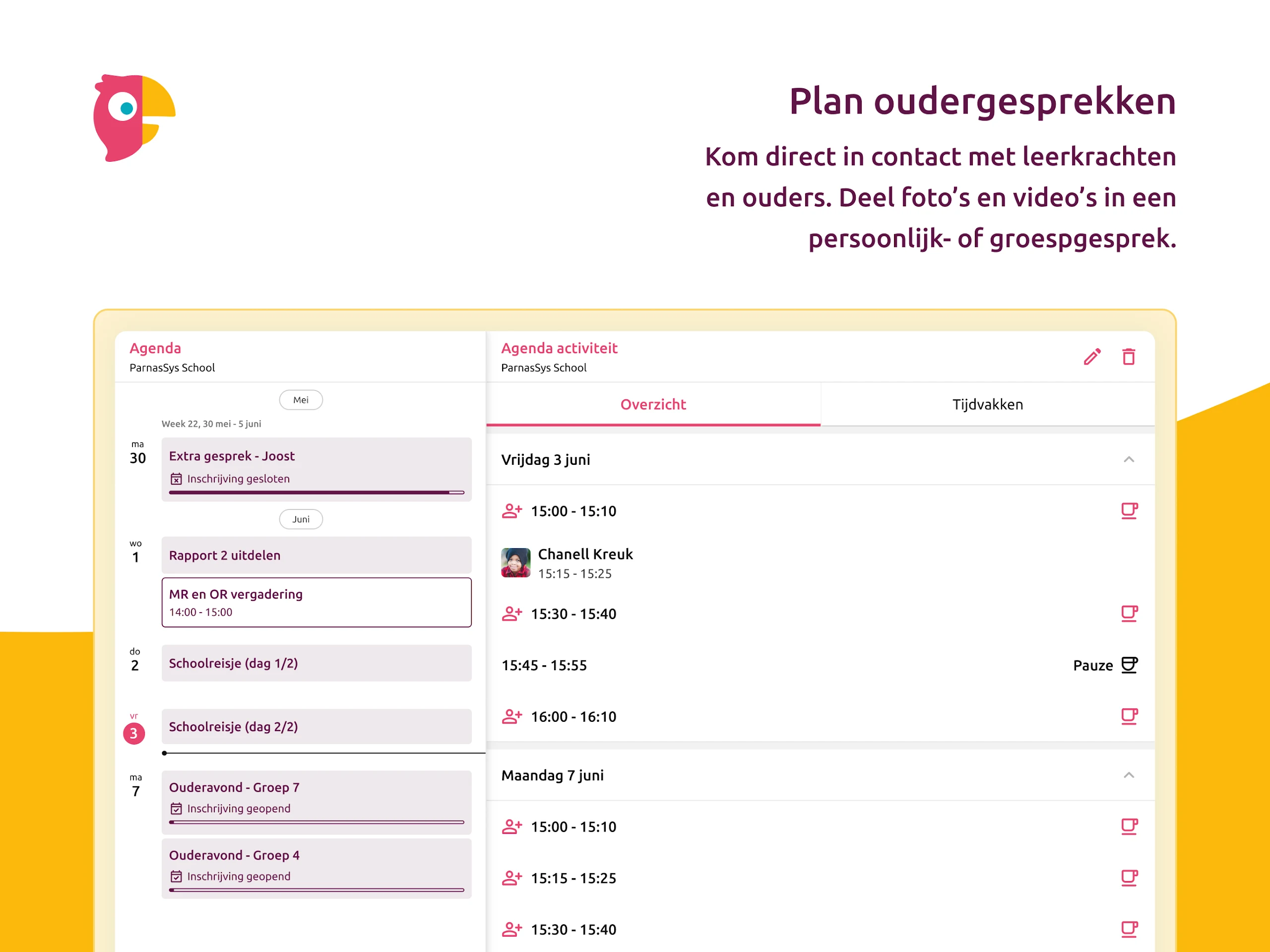Collapse the Vrijdag 3 juni section
The image size is (1270, 952).
pos(1129,459)
